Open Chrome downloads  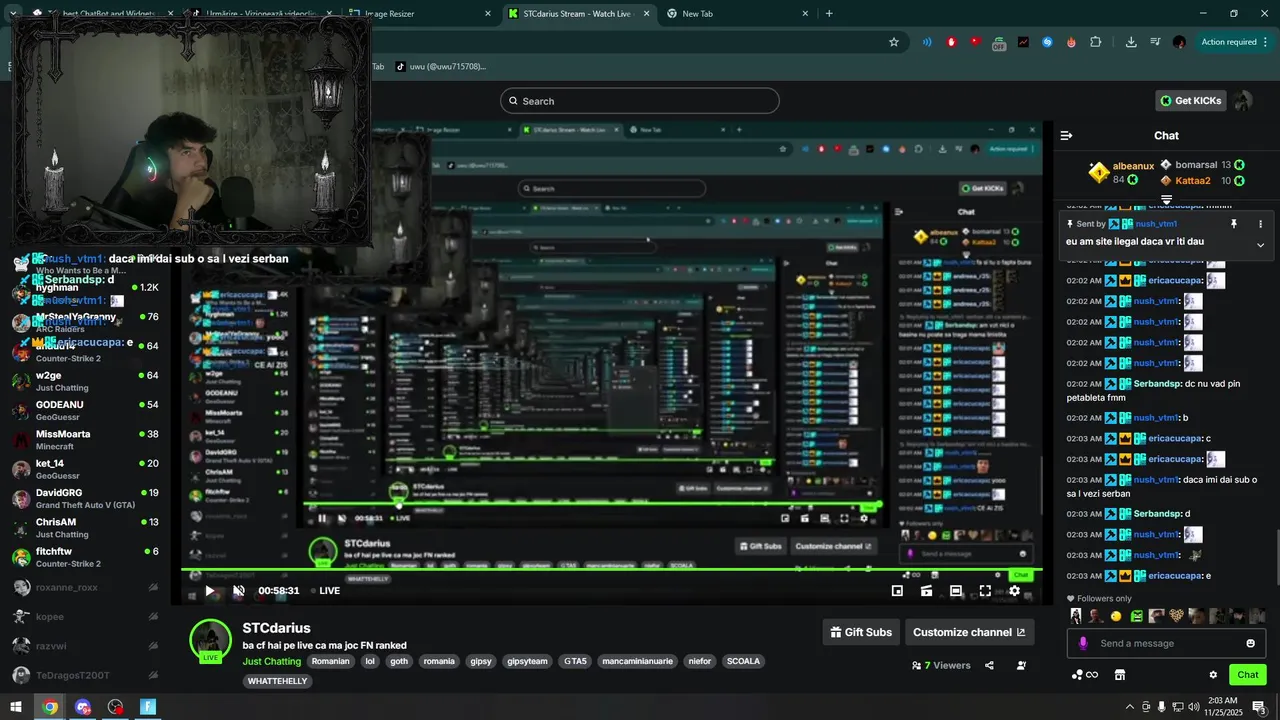[x=1131, y=42]
